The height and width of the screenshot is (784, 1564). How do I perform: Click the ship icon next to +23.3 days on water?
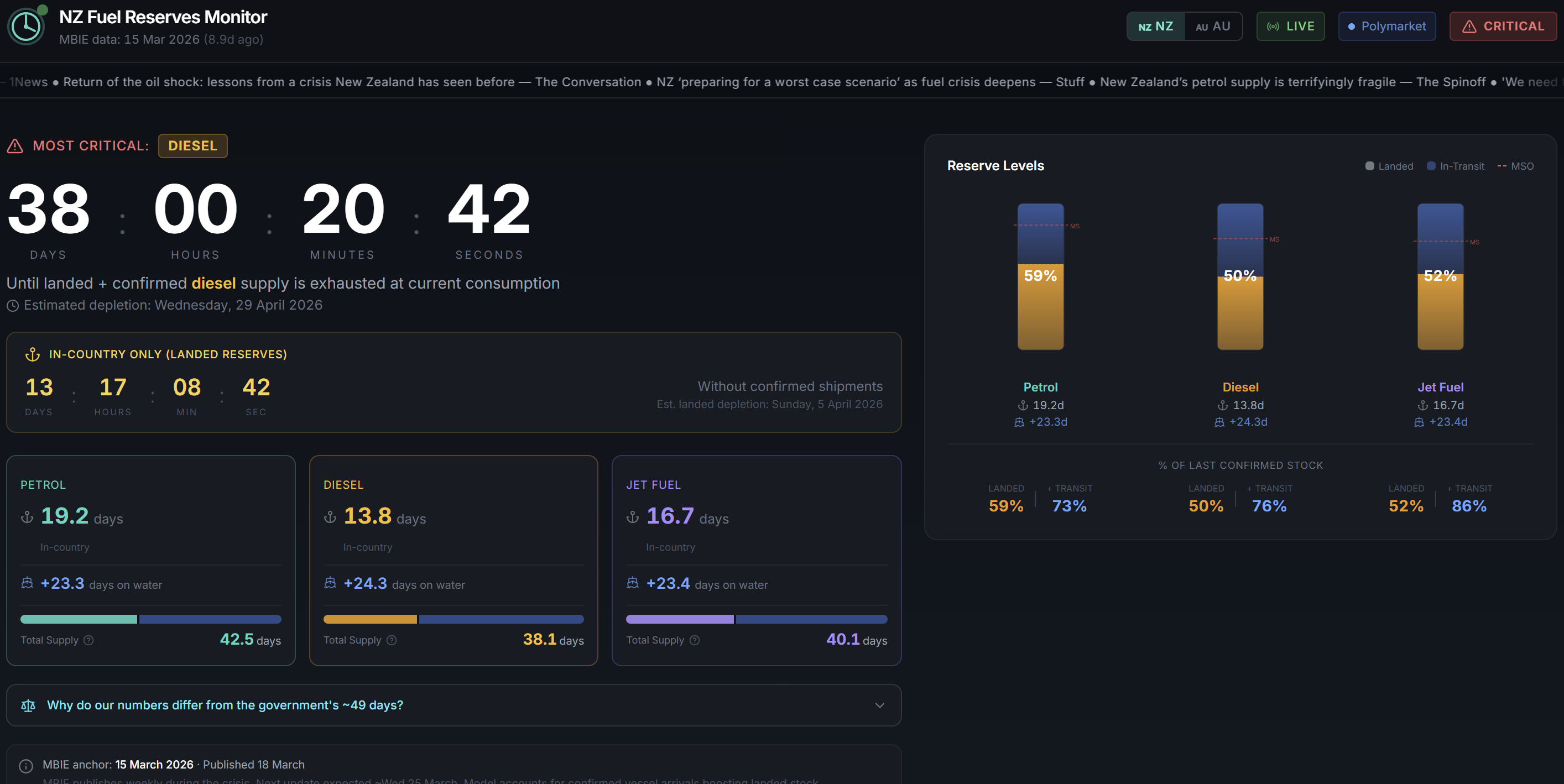point(27,583)
